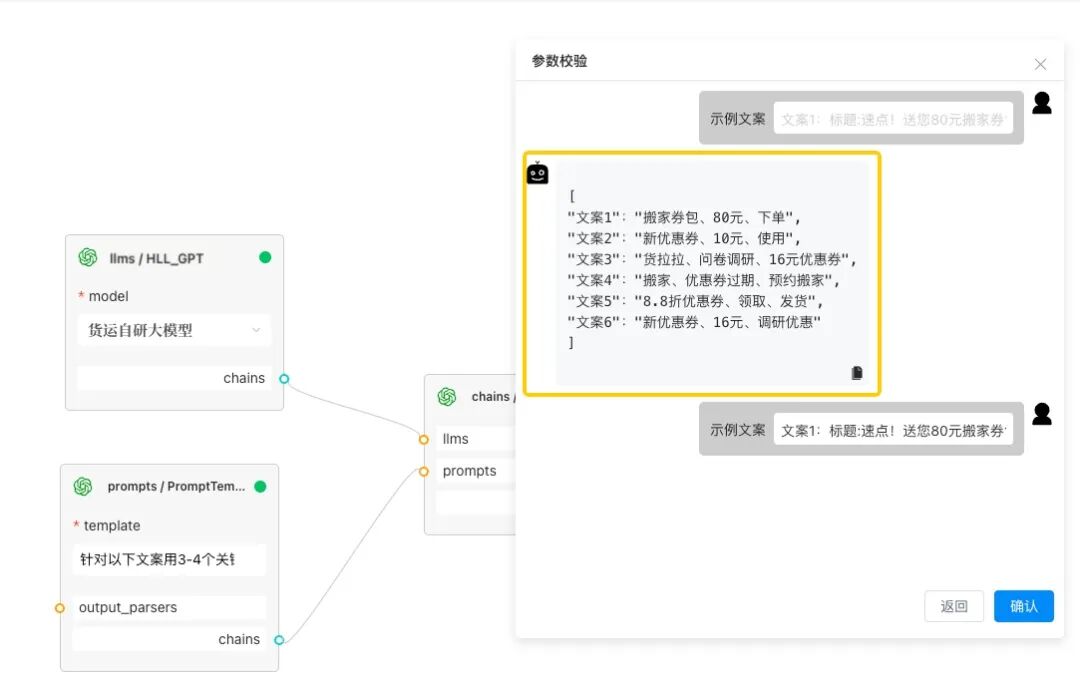Open the 货运自研大模型 model dropdown
The width and height of the screenshot is (1080, 688).
174,331
